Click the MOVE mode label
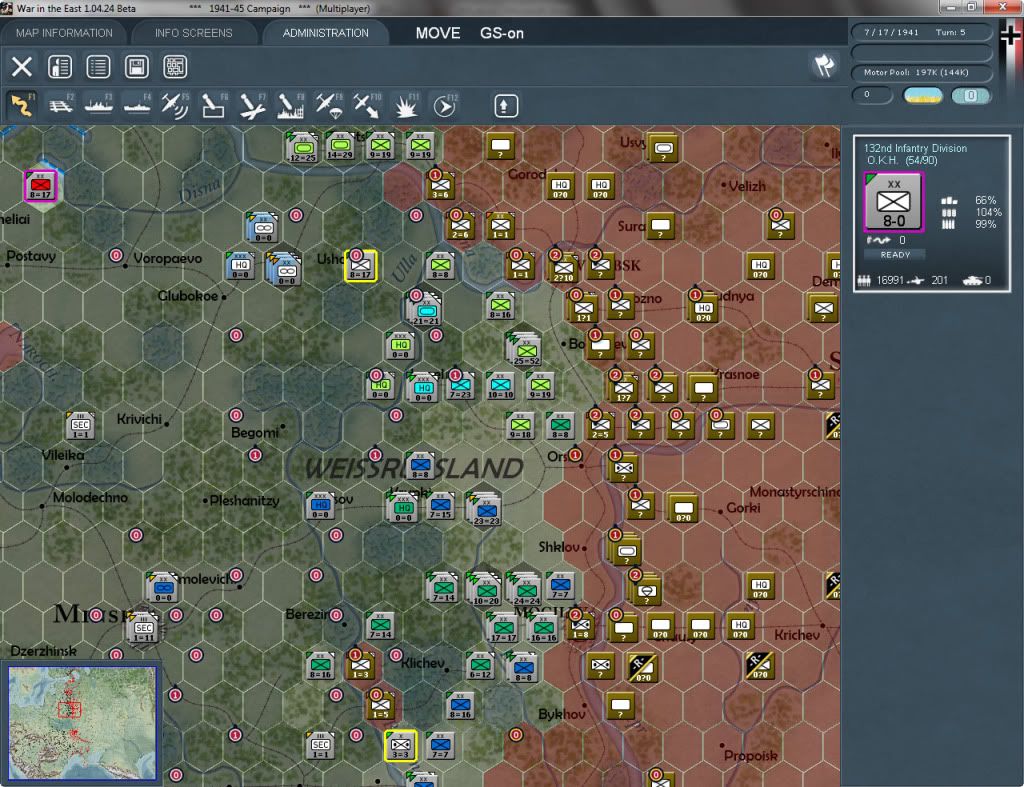The height and width of the screenshot is (787, 1024). (x=438, y=33)
